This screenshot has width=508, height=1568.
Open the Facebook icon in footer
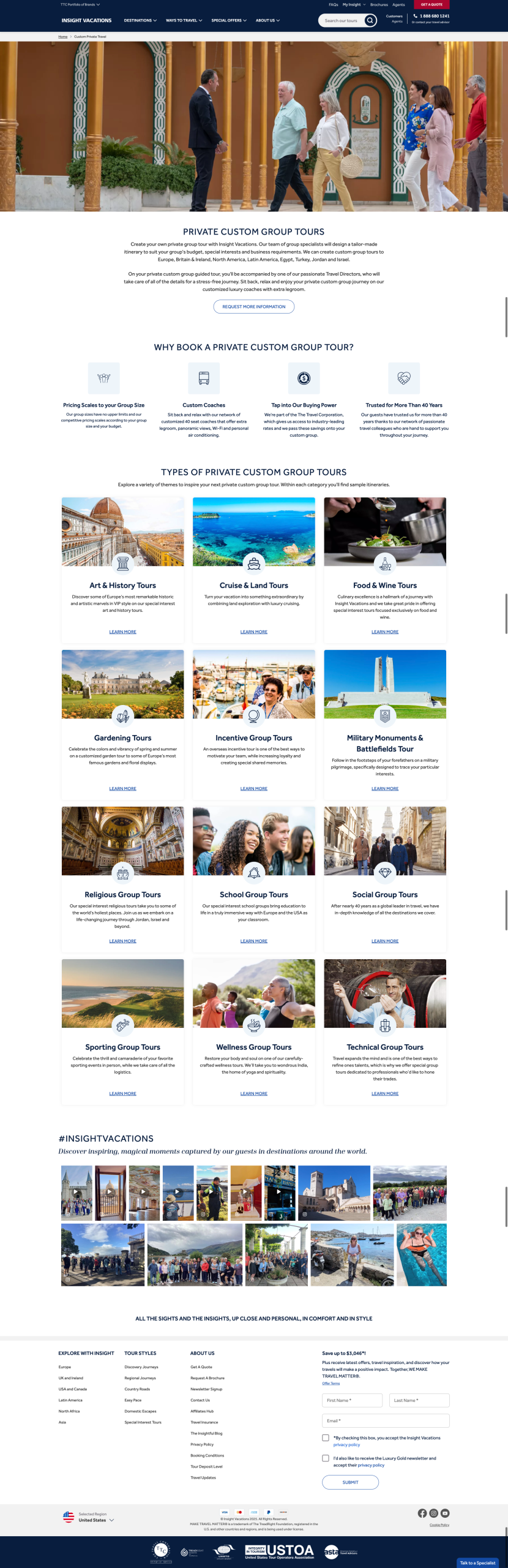[x=422, y=1513]
